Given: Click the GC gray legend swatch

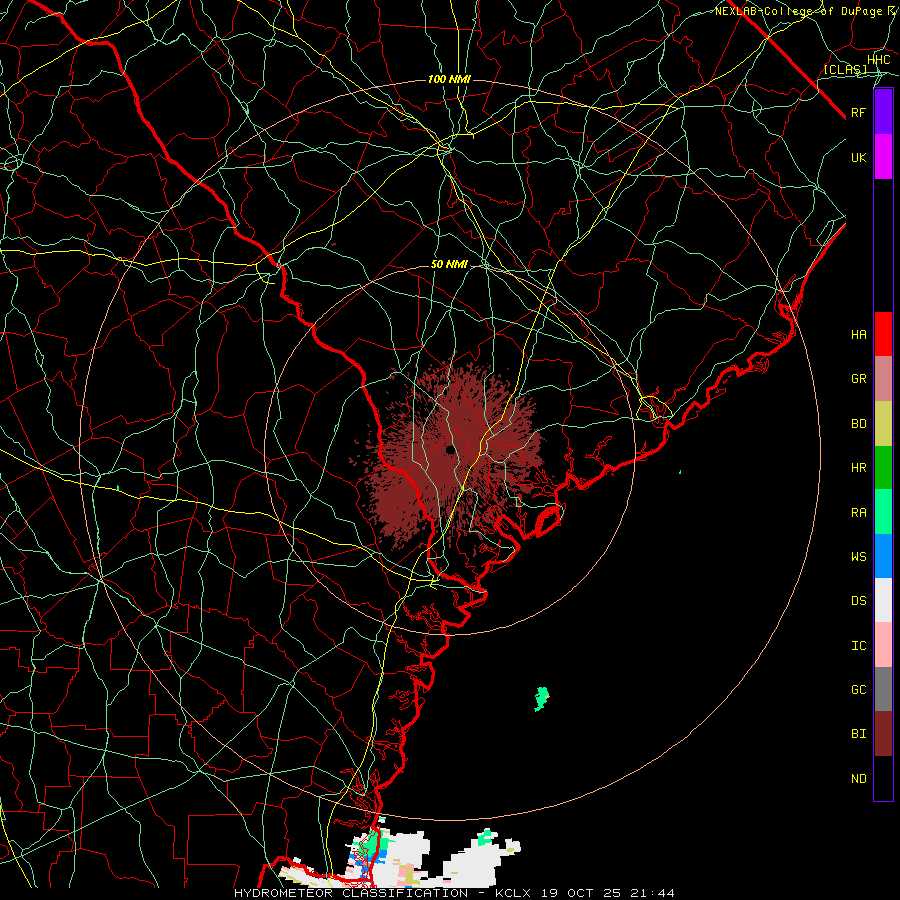Looking at the screenshot, I should pyautogui.click(x=883, y=689).
